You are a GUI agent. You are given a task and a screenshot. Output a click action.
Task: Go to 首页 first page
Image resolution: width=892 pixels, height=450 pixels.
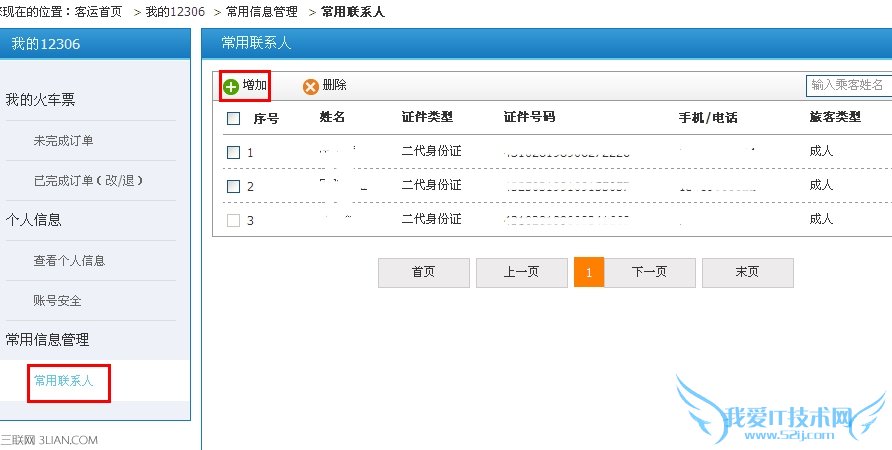[x=424, y=273]
